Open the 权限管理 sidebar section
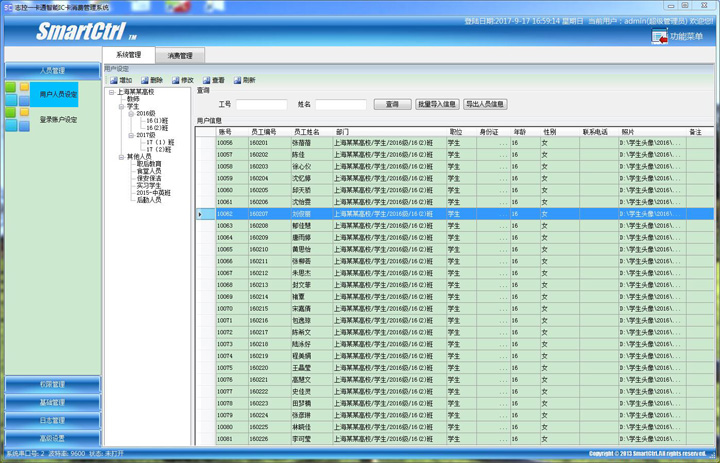The width and height of the screenshot is (720, 463). click(52, 385)
